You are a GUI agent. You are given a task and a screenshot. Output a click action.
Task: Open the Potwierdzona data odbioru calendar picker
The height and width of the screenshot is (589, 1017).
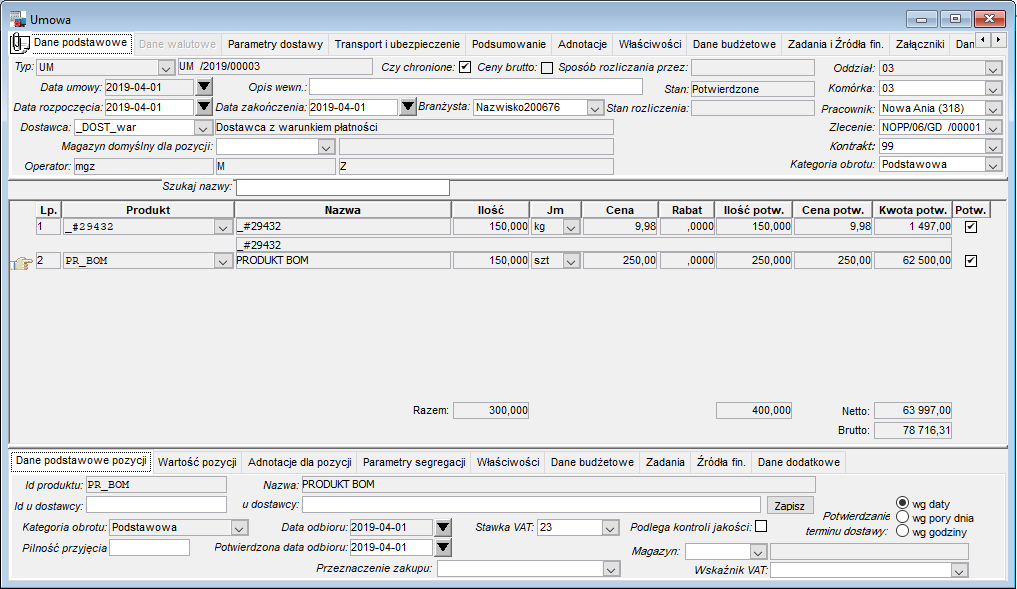pos(443,547)
